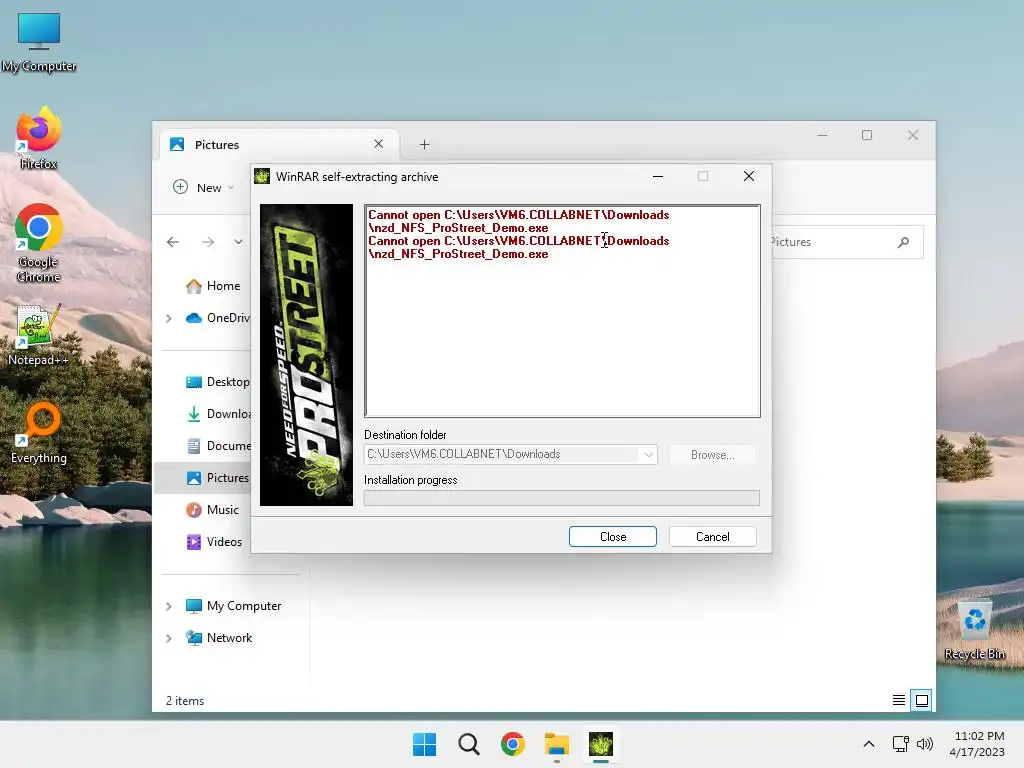Click the greyed Browse... button

[x=712, y=455]
